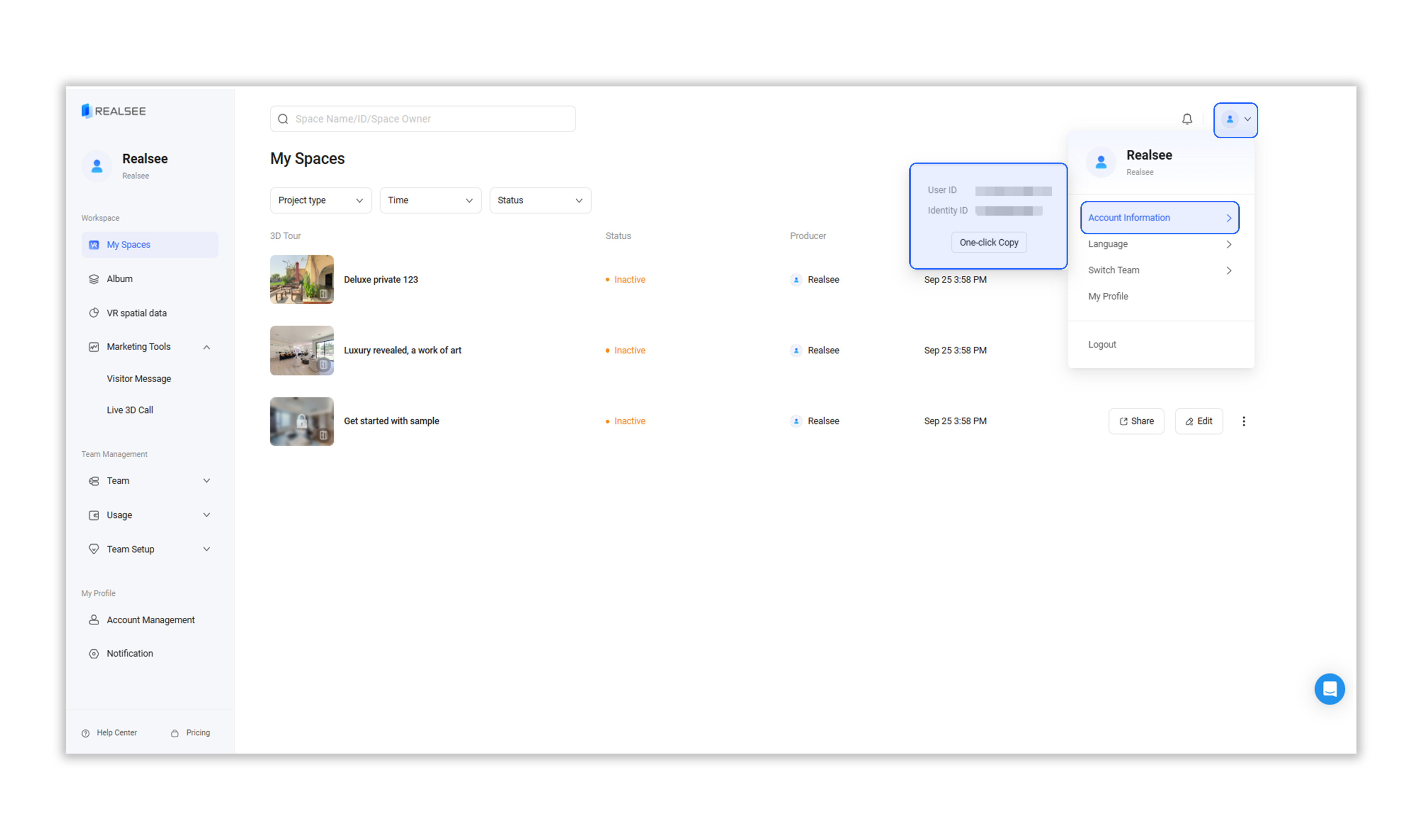The image size is (1423, 840).
Task: Click the One-click Copy button
Action: 988,242
